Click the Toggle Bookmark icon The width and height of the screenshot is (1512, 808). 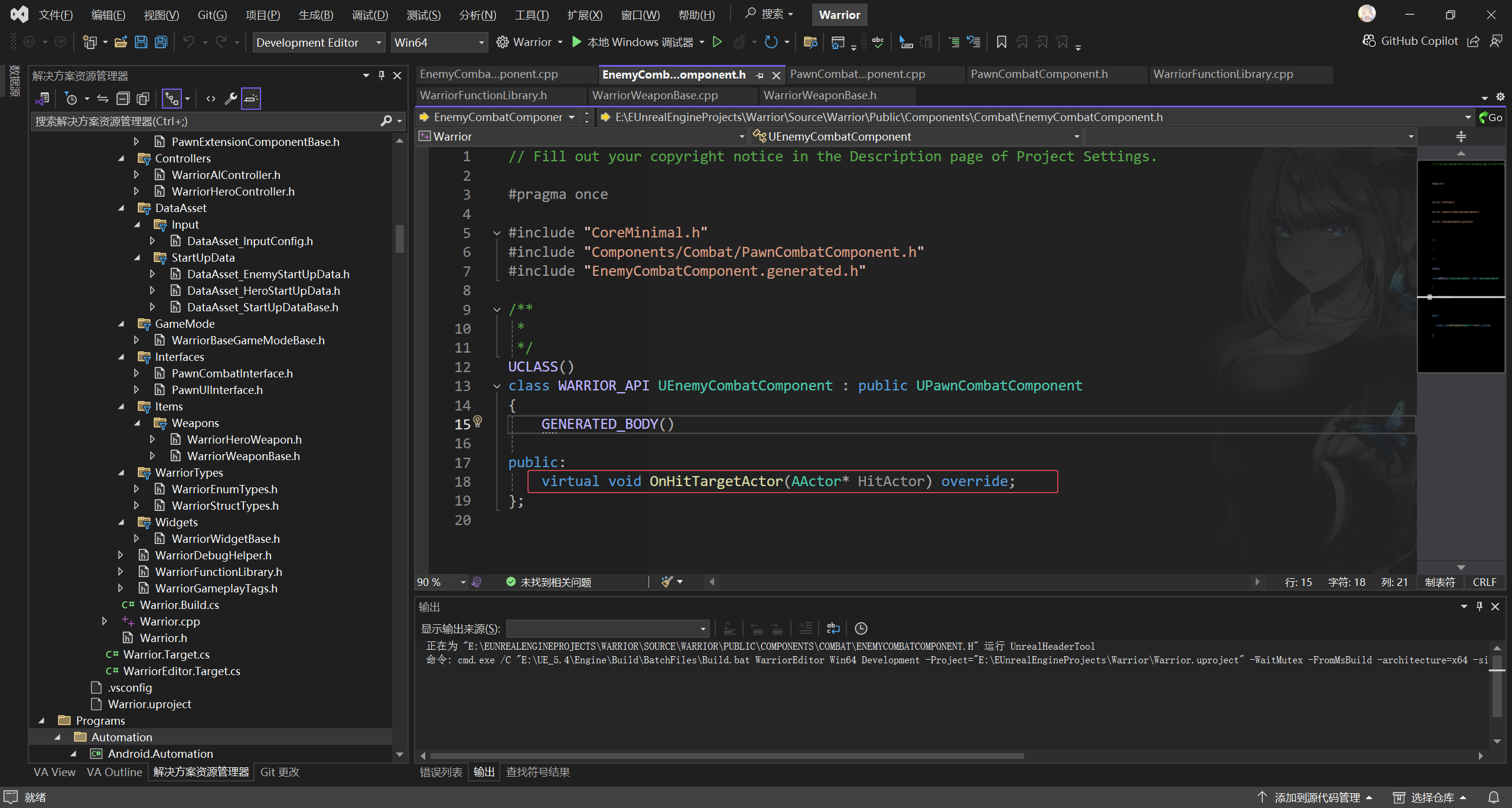(1001, 42)
